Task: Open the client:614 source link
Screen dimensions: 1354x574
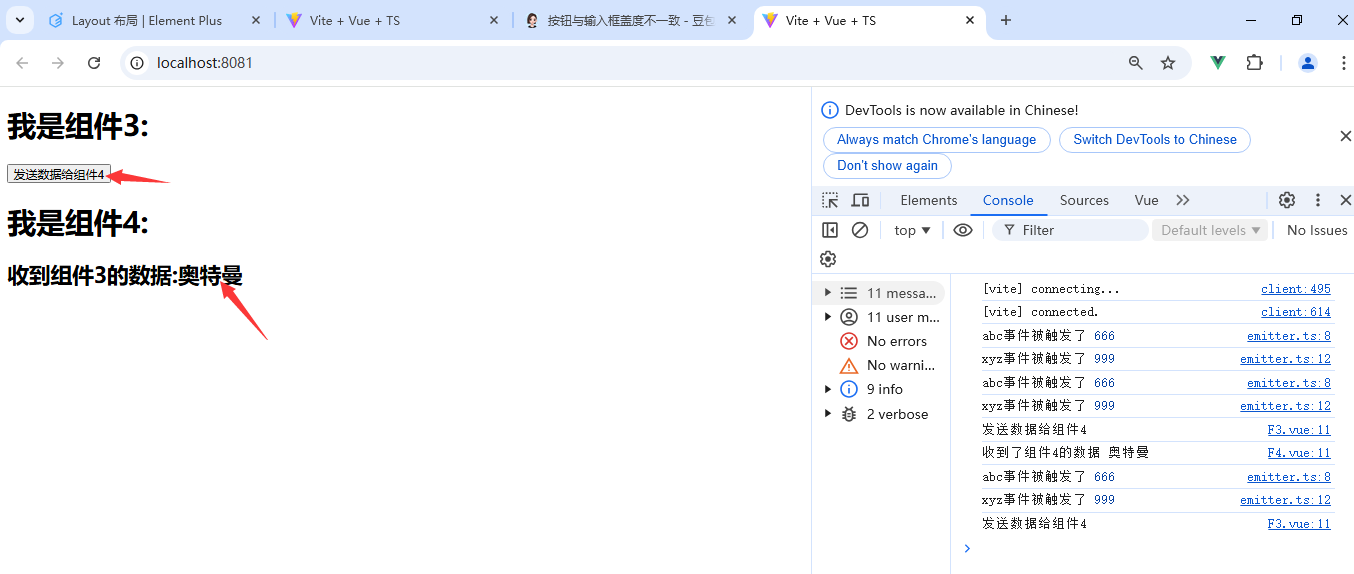Action: click(1295, 312)
